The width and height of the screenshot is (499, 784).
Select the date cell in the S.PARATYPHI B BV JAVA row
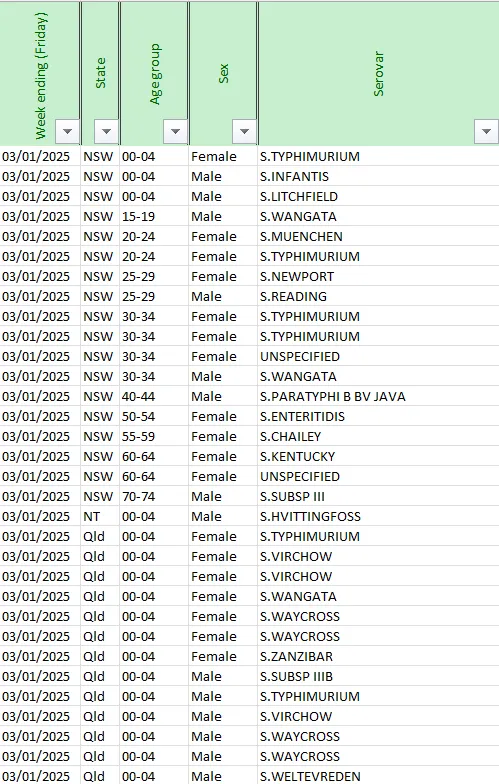coord(40,396)
